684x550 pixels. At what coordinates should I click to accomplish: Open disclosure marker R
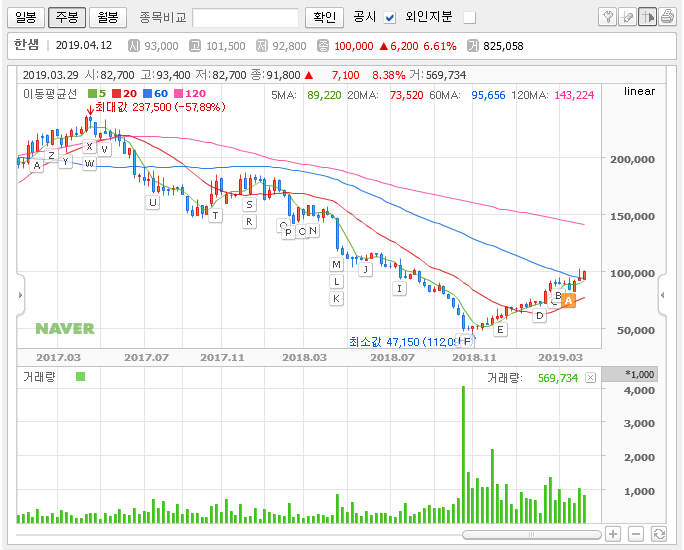click(250, 222)
